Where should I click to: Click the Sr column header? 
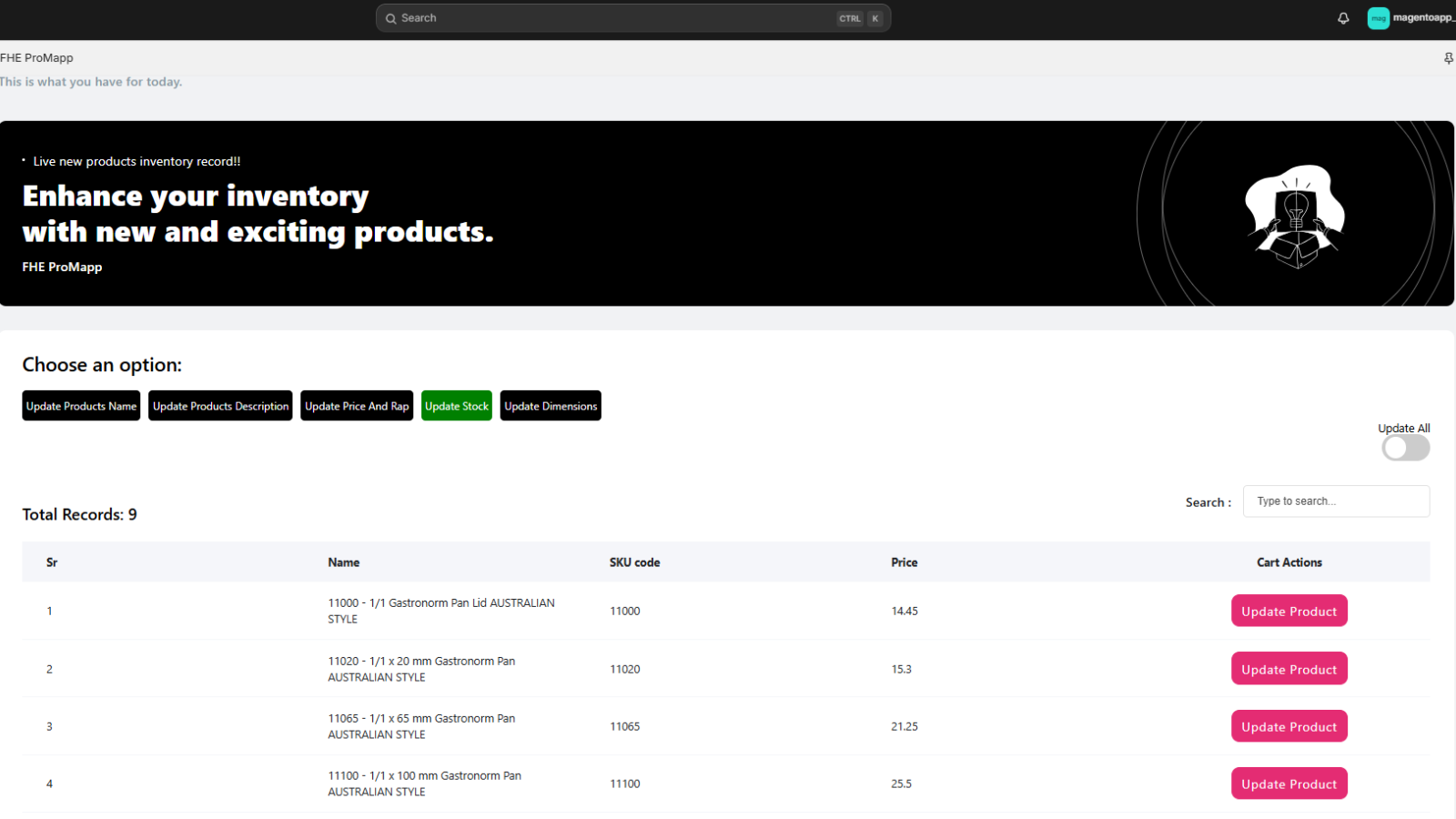coord(52,562)
